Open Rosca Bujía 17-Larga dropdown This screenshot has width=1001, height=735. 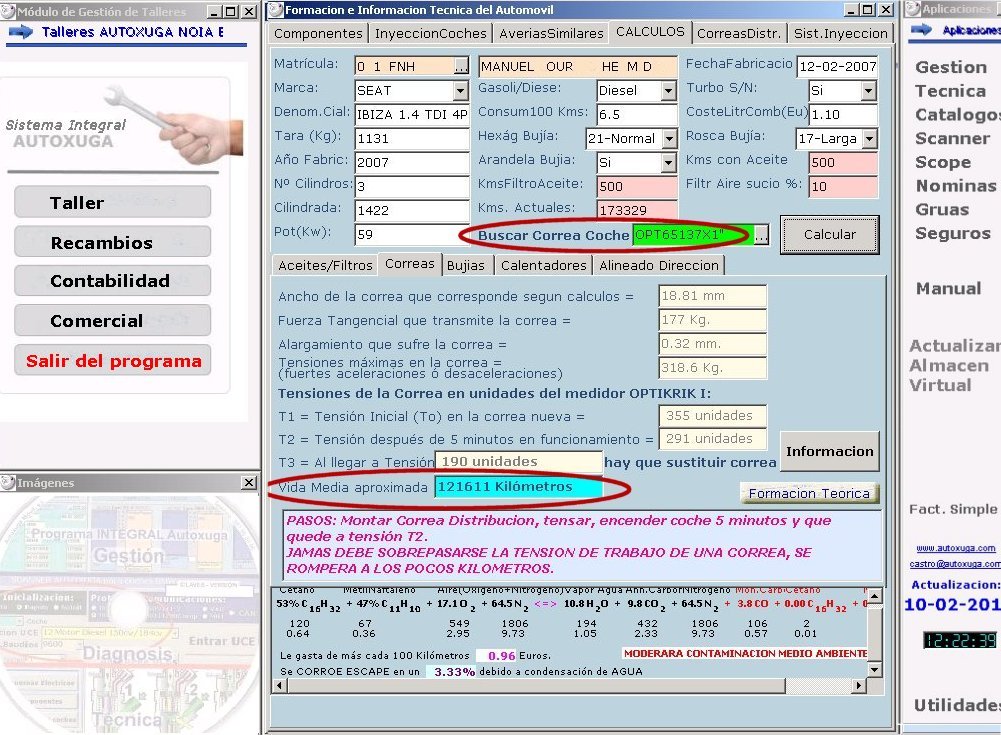[869, 139]
